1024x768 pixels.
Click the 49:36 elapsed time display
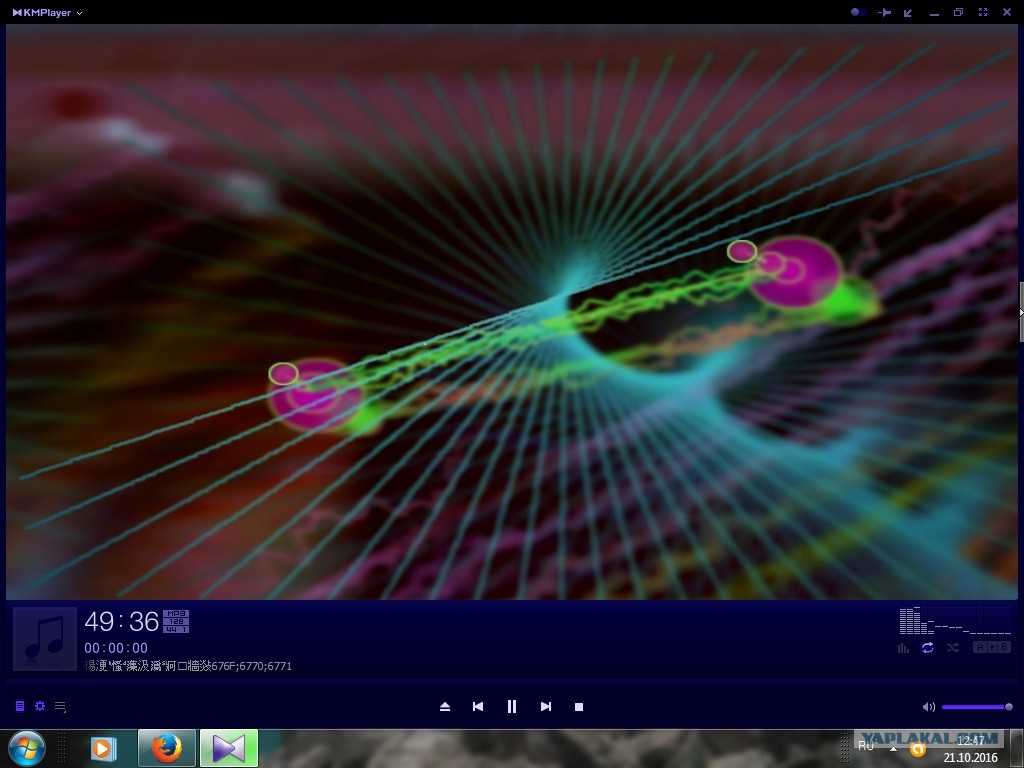pos(121,622)
